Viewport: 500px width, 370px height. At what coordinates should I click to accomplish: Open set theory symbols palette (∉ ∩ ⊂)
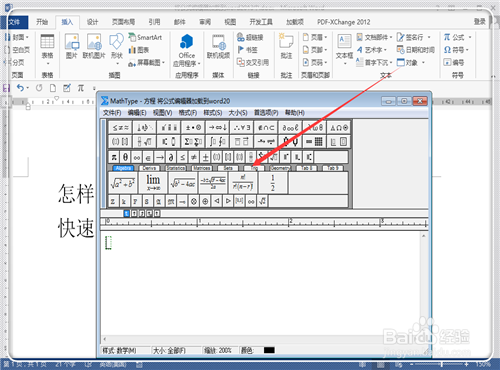[x=266, y=127]
